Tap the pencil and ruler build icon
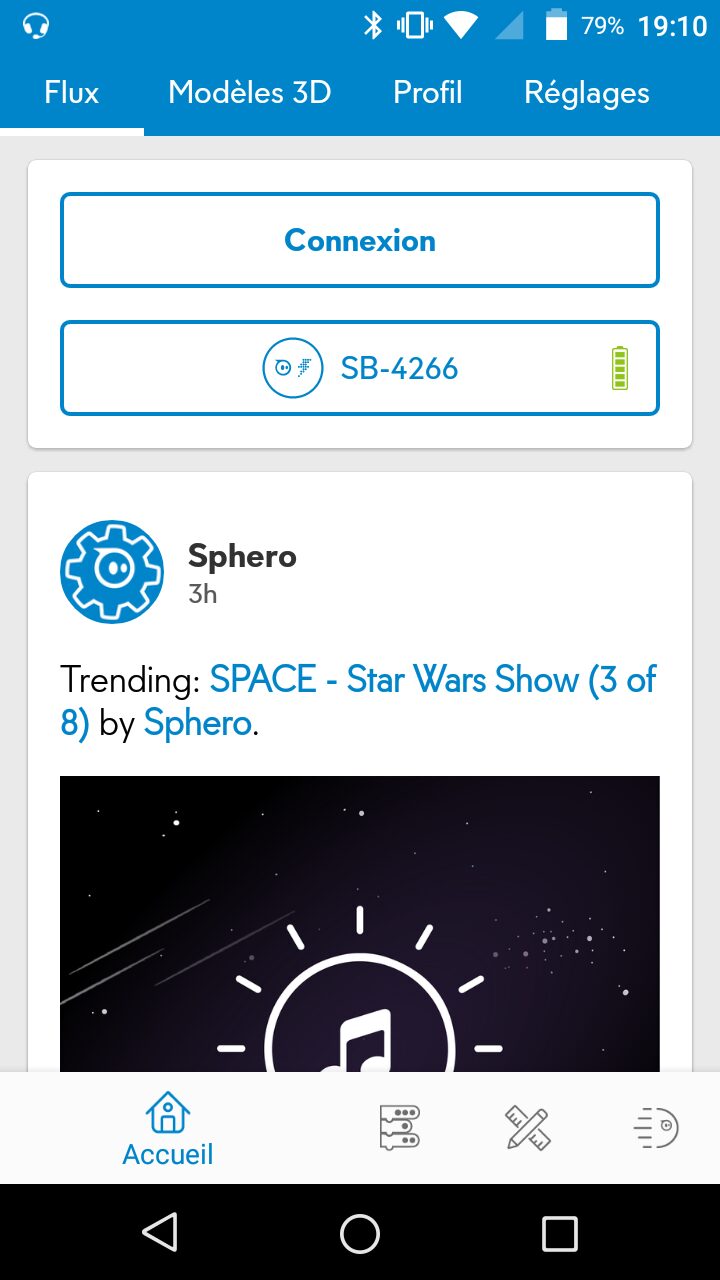The image size is (720, 1280). 527,1128
